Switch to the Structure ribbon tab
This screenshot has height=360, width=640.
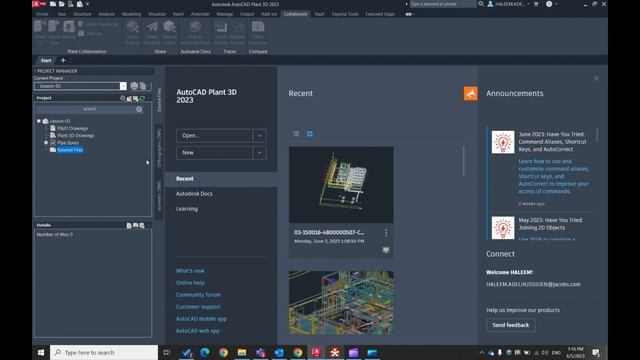tap(82, 14)
